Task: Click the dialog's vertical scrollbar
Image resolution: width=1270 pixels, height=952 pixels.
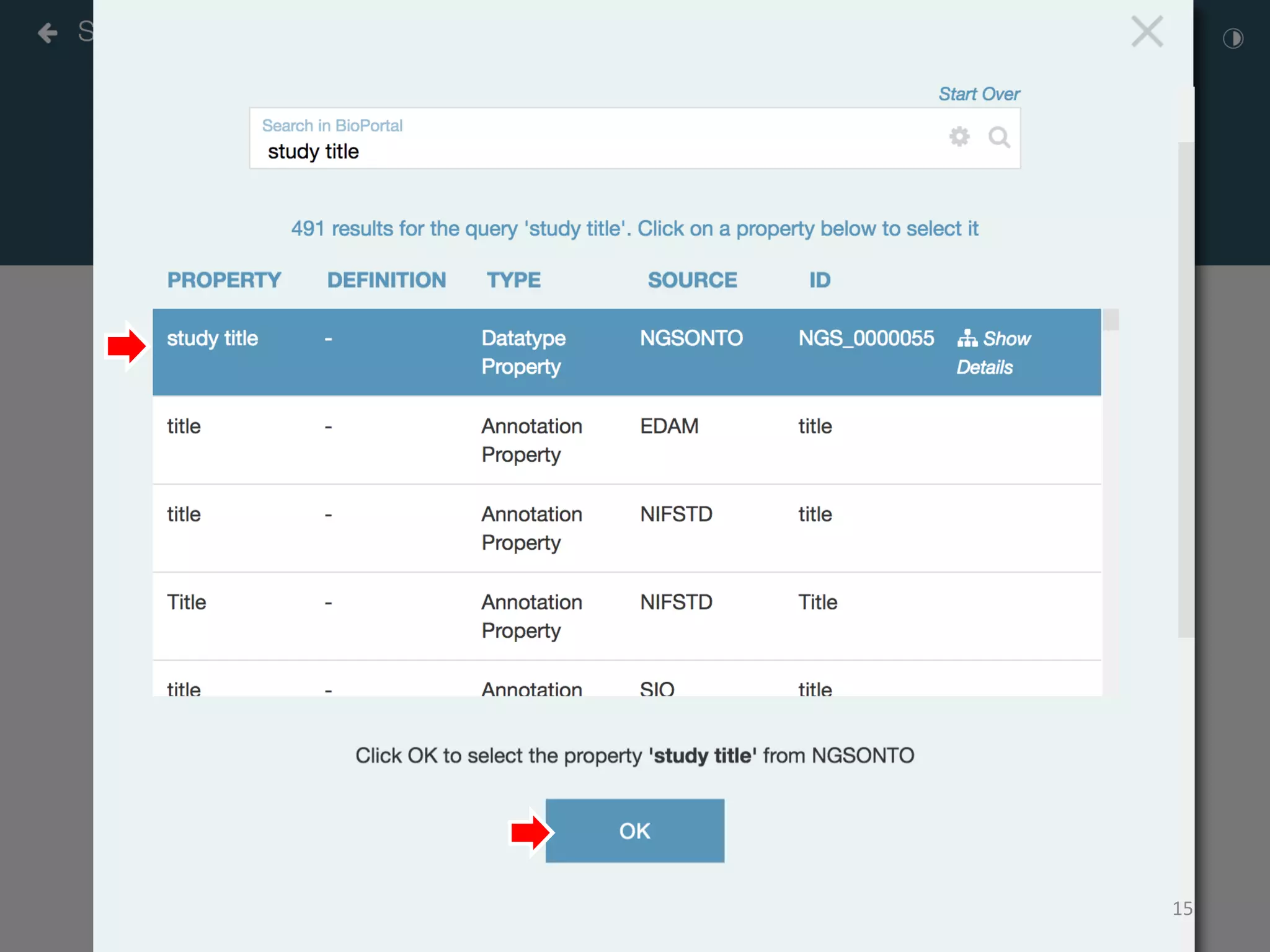Action: coord(1186,389)
